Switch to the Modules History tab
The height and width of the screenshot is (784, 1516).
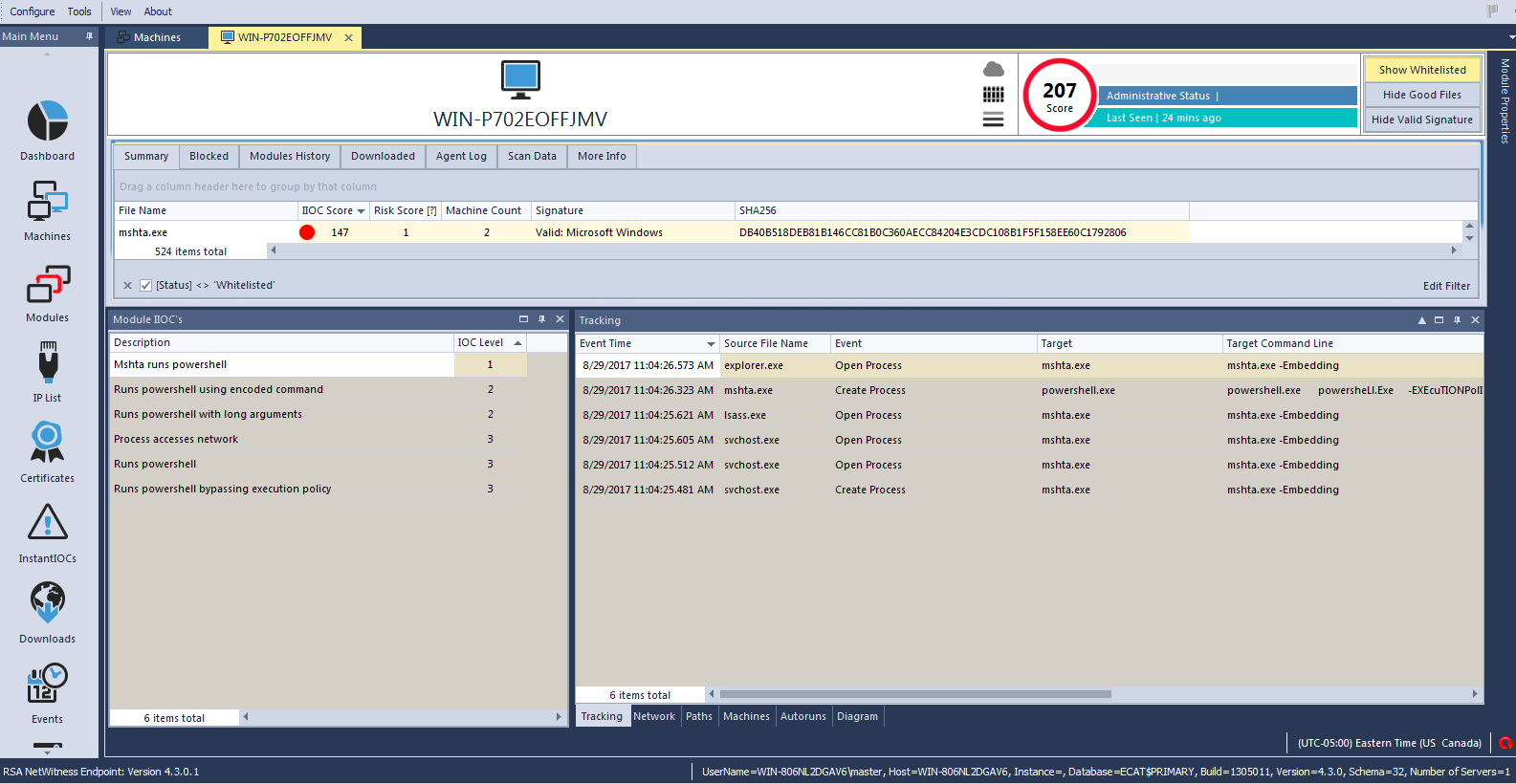pos(290,156)
